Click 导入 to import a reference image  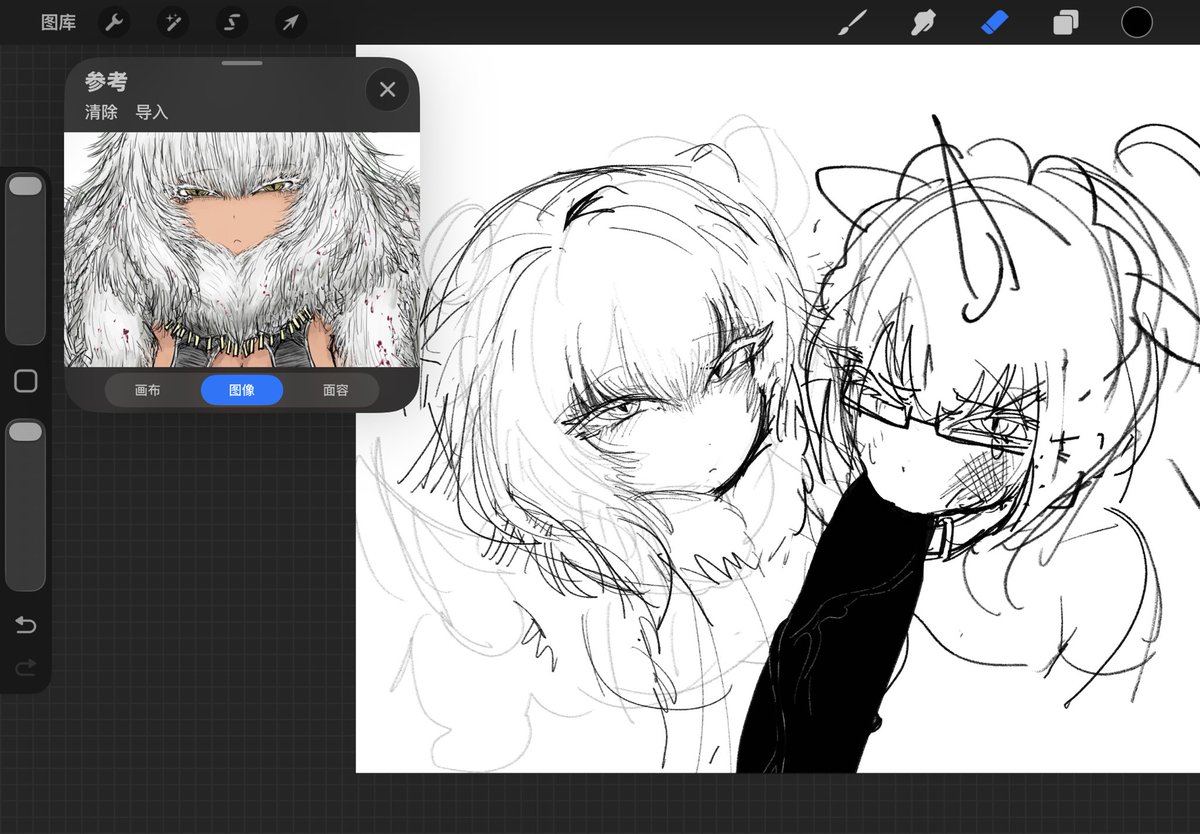tap(152, 112)
